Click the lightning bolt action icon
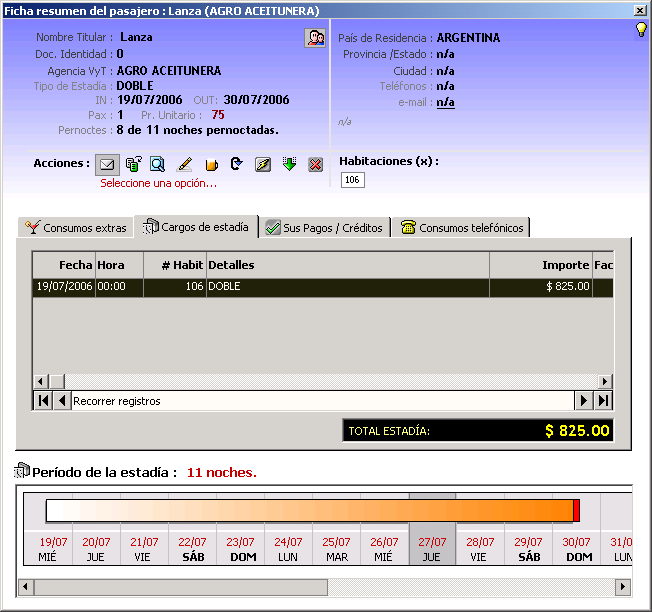 pyautogui.click(x=263, y=164)
